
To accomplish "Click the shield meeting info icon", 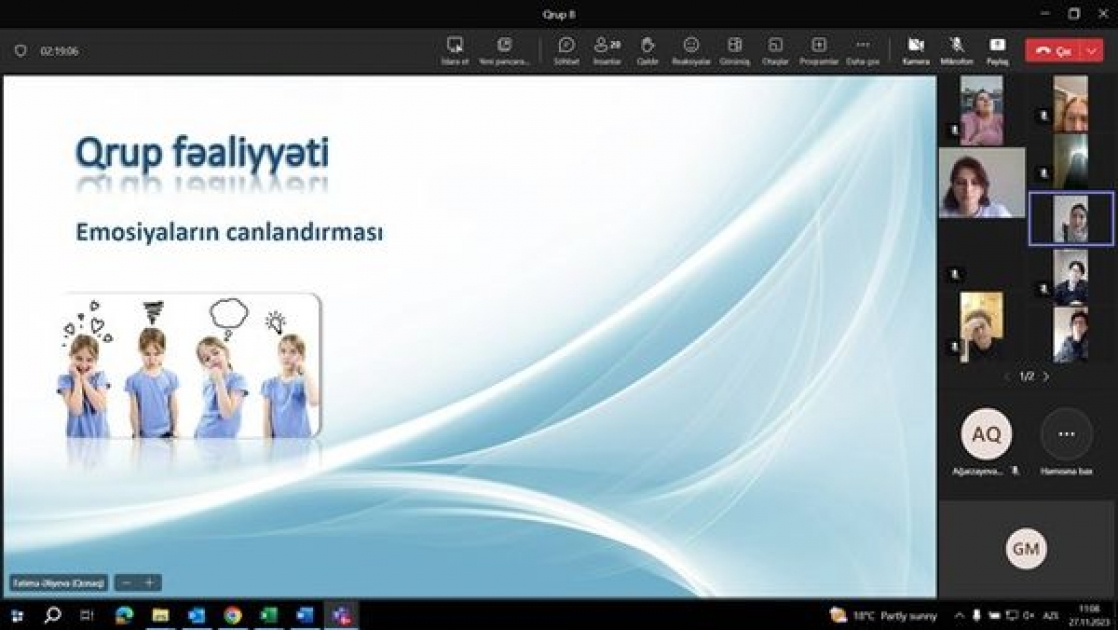I will [21, 51].
